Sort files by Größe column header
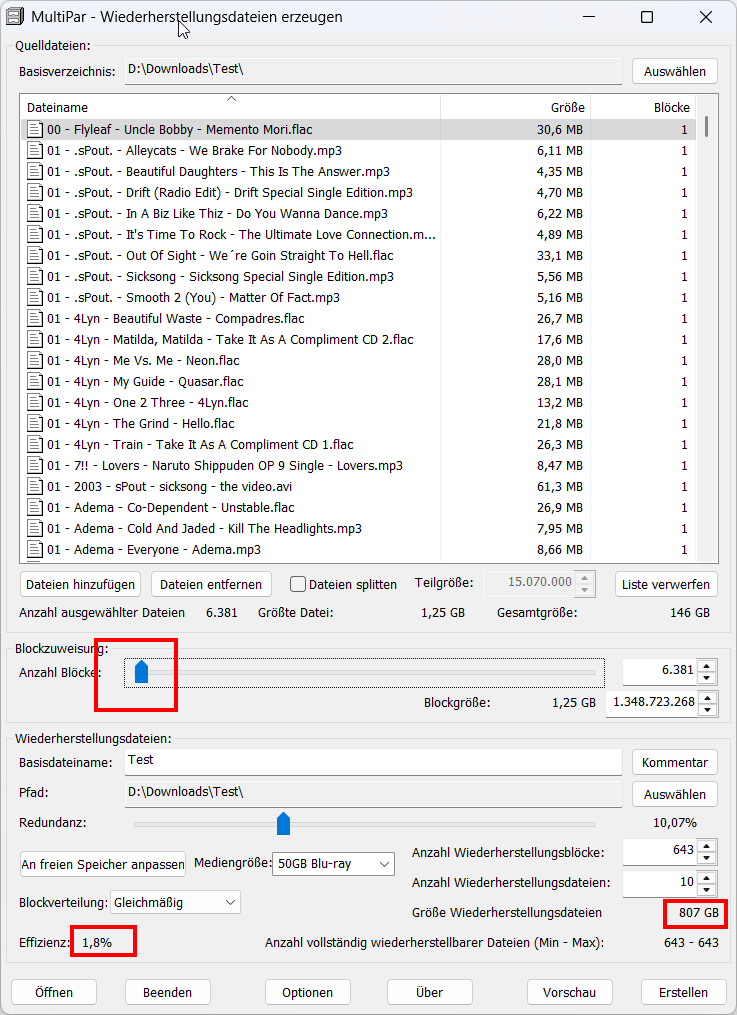 pos(516,107)
